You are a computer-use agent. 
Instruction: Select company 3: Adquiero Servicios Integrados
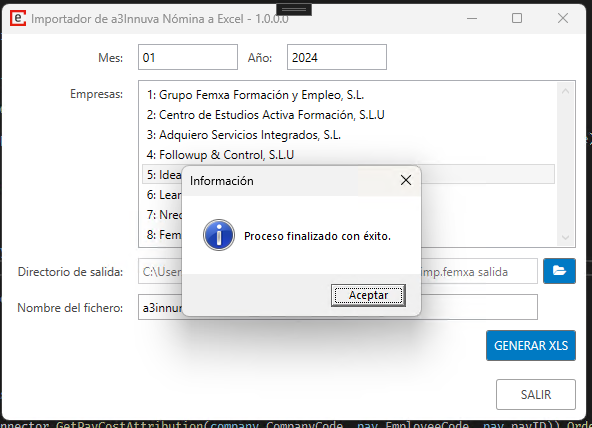pyautogui.click(x=348, y=135)
